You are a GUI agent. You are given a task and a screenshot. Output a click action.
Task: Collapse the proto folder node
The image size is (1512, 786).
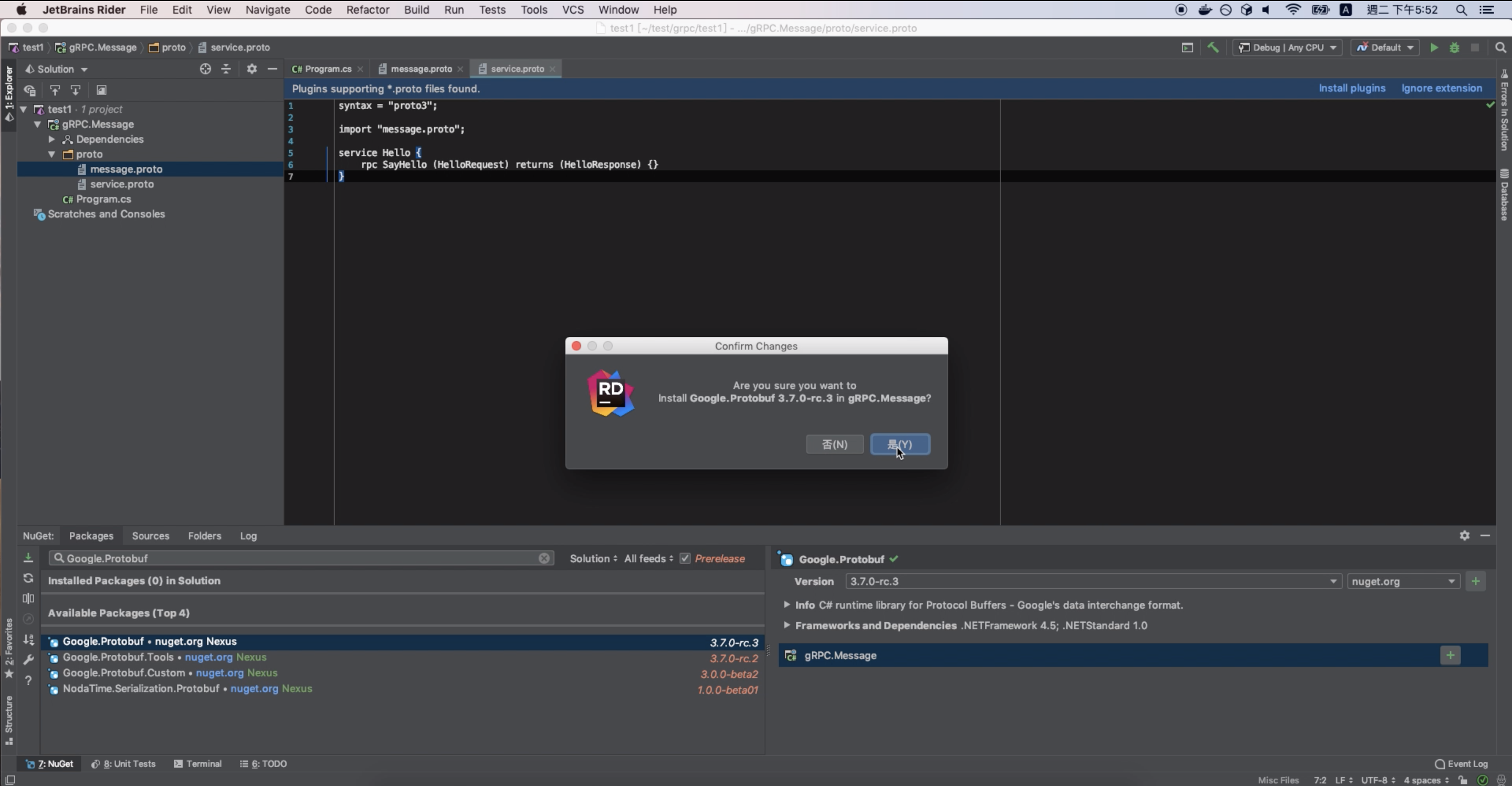click(x=51, y=154)
